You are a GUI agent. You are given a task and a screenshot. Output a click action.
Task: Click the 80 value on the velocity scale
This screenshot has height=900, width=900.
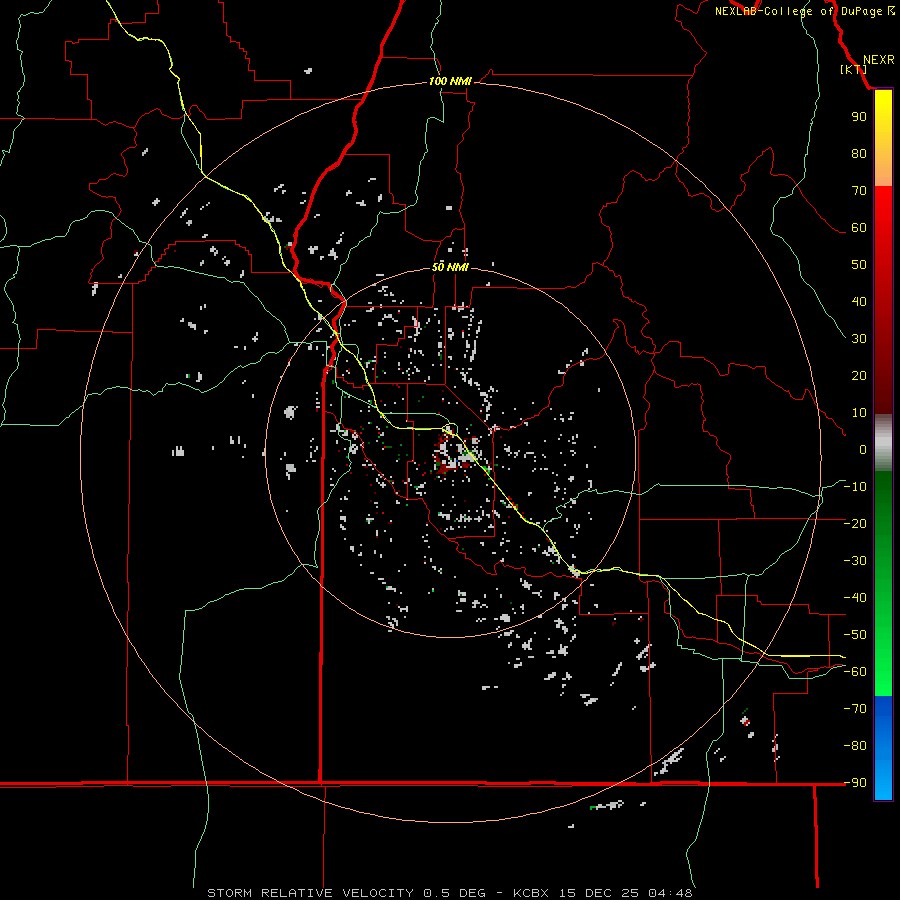point(859,153)
